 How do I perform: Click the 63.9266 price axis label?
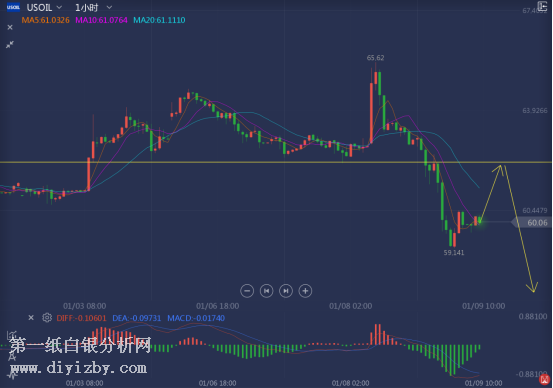tap(535, 111)
